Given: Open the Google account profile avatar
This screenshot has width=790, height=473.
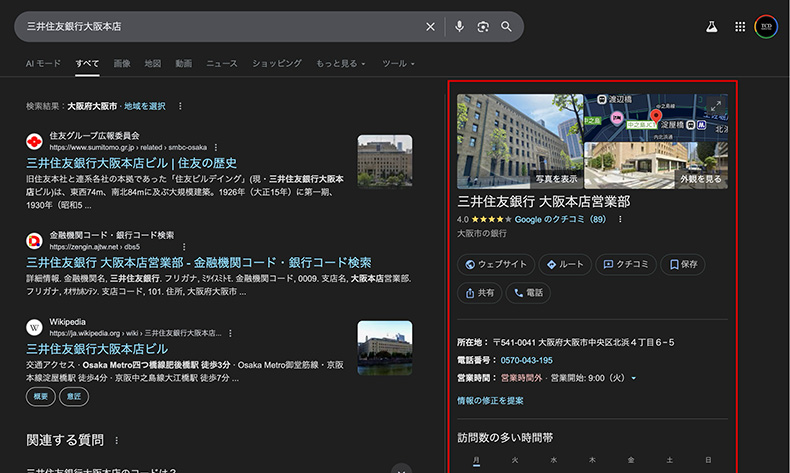Looking at the screenshot, I should click(766, 27).
